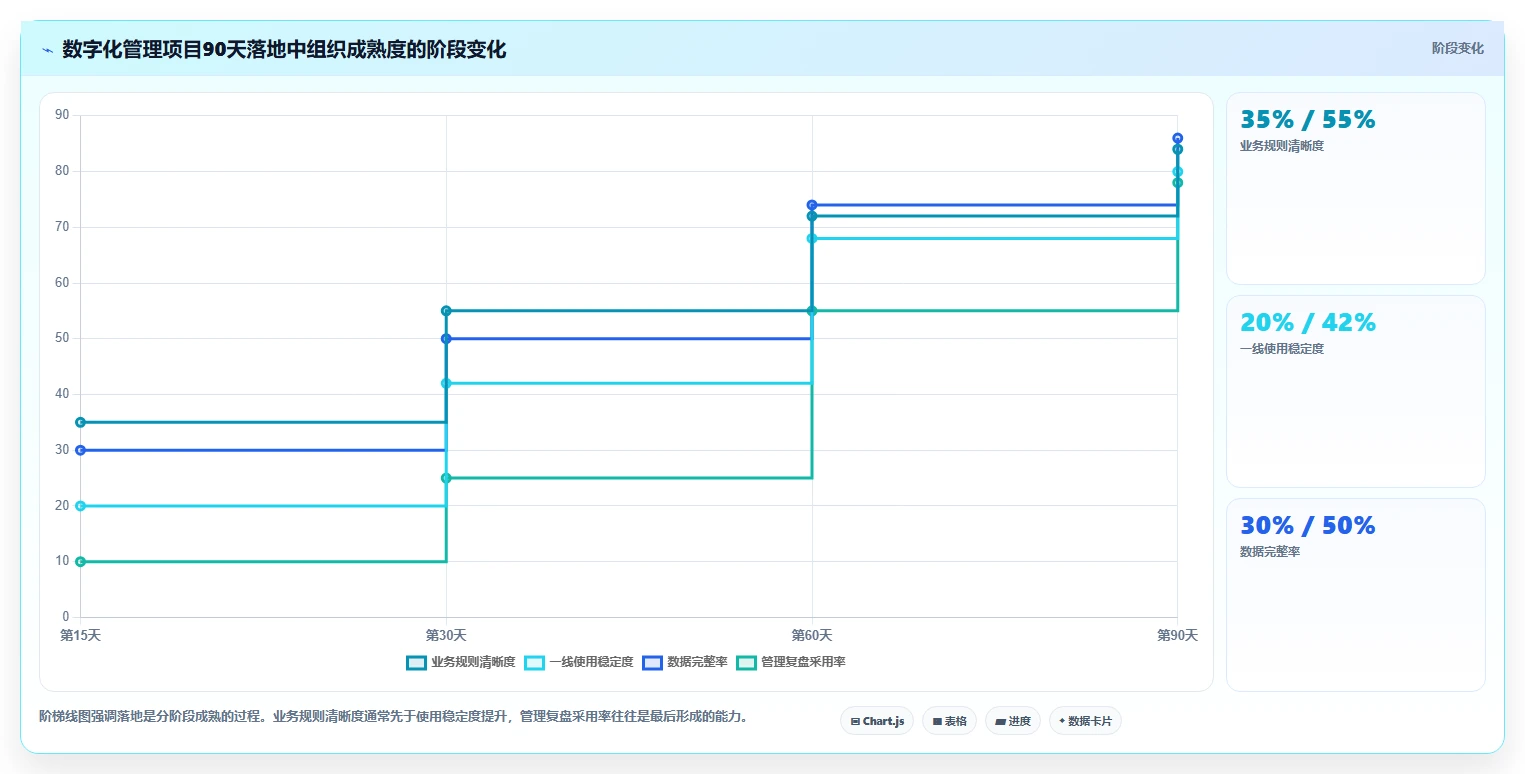Click the 第30天 x-axis label
The height and width of the screenshot is (774, 1525).
pyautogui.click(x=446, y=635)
